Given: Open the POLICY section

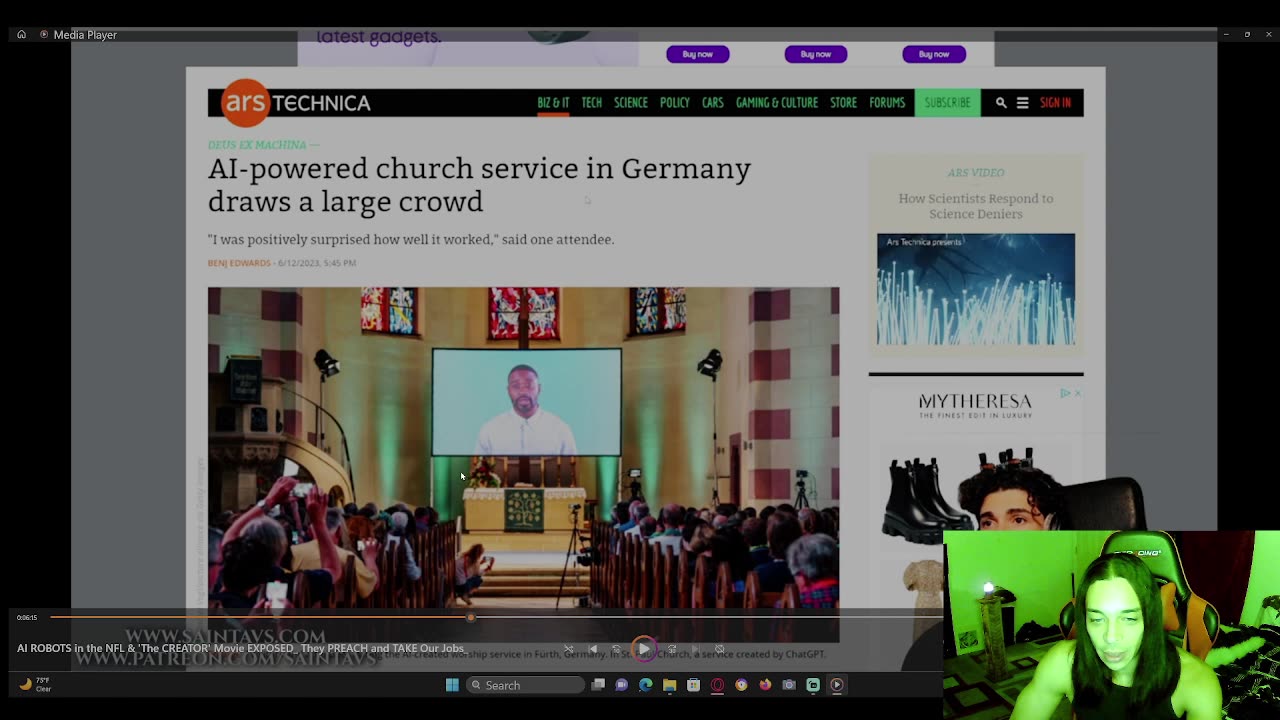Looking at the screenshot, I should click(675, 103).
